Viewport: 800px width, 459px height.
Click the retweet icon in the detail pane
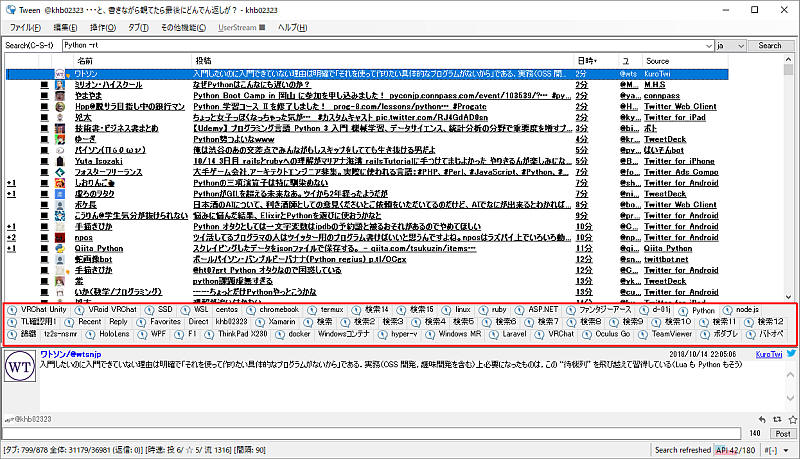pyautogui.click(x=777, y=419)
